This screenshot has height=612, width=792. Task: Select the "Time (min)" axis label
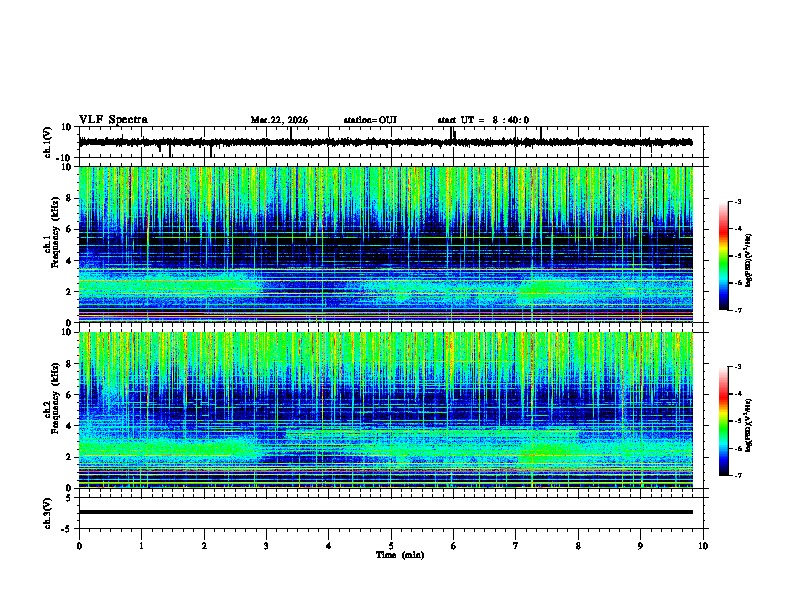(400, 555)
